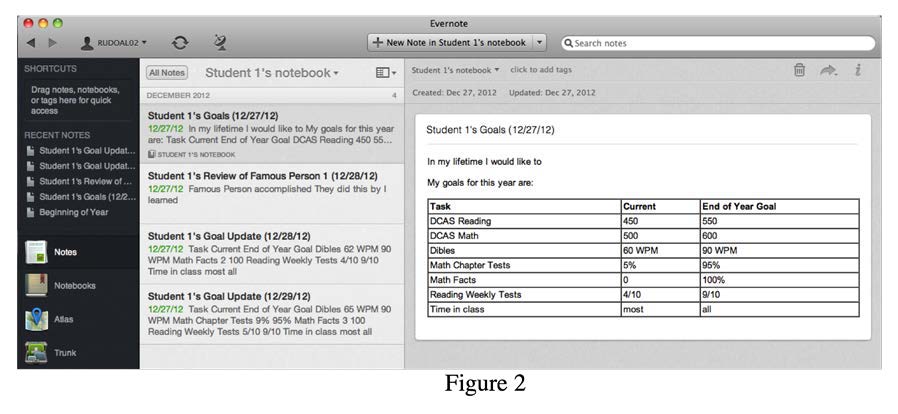Click the 'Reading Weekly Tests' cell
This screenshot has width=898, height=414.
point(524,294)
